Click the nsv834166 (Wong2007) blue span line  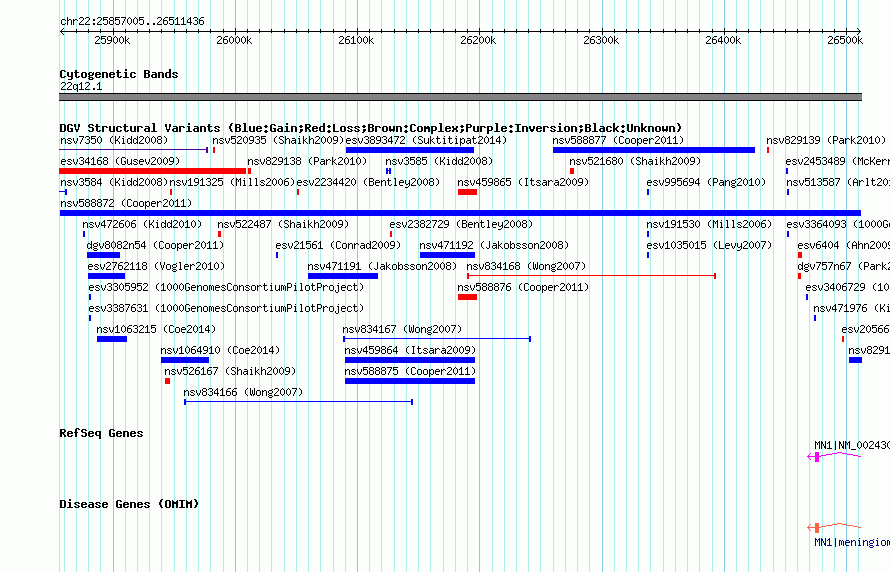(x=299, y=402)
